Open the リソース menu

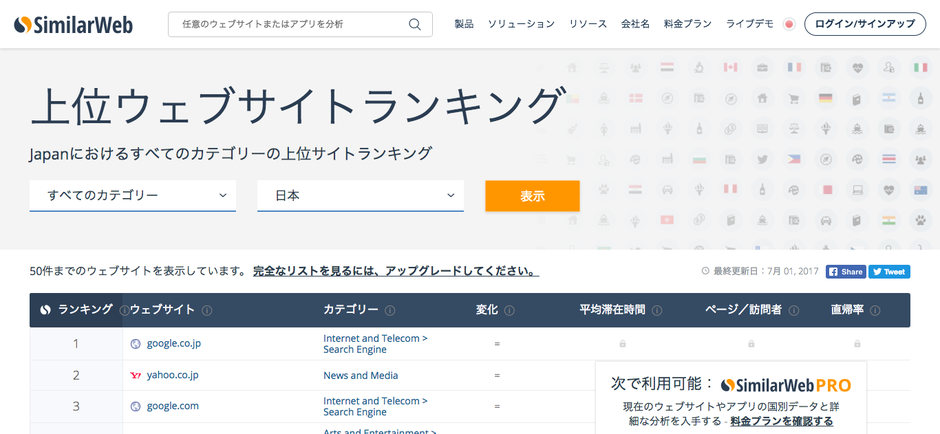(x=588, y=25)
